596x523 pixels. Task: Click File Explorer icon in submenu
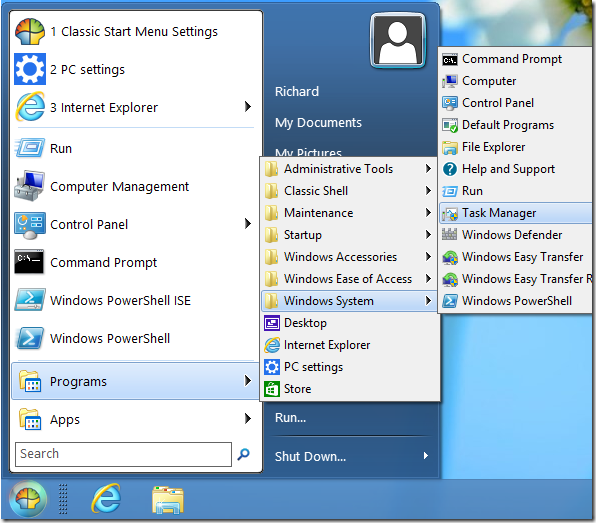pos(450,147)
